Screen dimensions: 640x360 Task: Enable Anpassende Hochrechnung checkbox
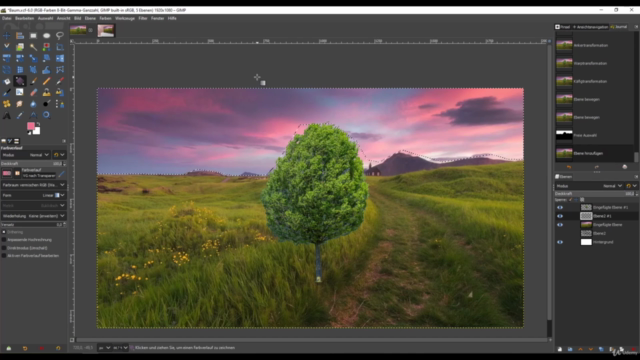4,240
